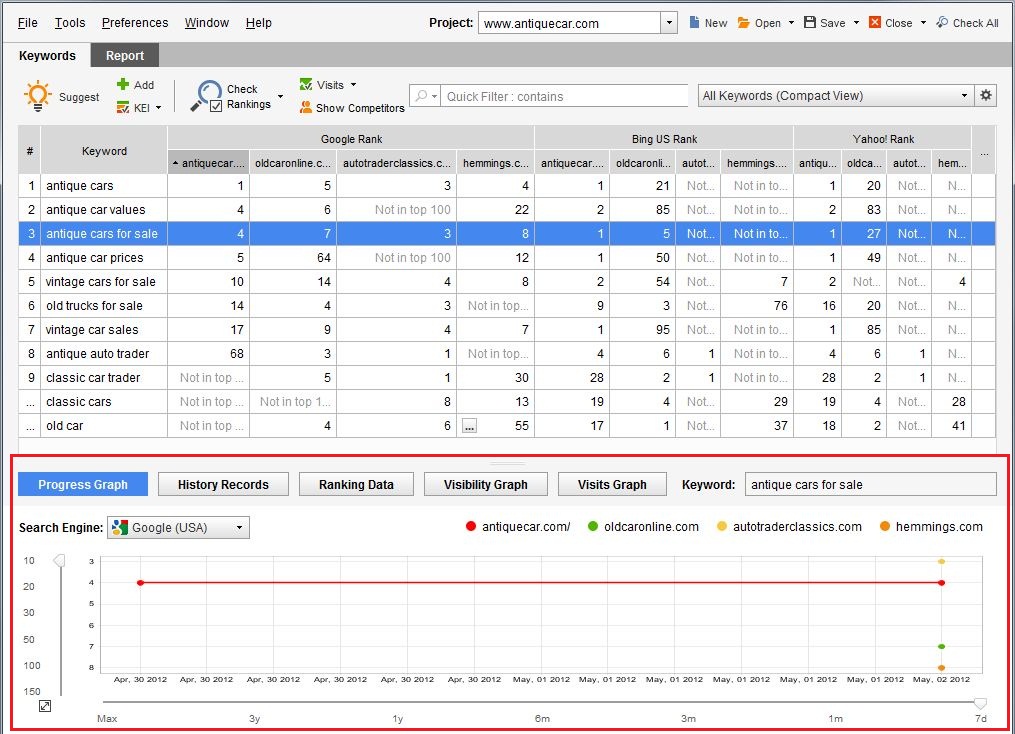Viewport: 1015px width, 734px height.
Task: Select the antique cars keyword row
Action: tap(507, 186)
